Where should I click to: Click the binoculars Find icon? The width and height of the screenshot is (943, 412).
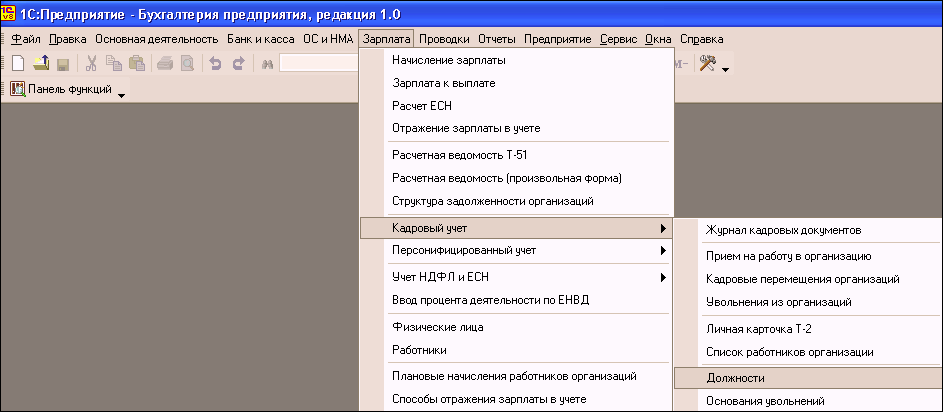[x=267, y=64]
